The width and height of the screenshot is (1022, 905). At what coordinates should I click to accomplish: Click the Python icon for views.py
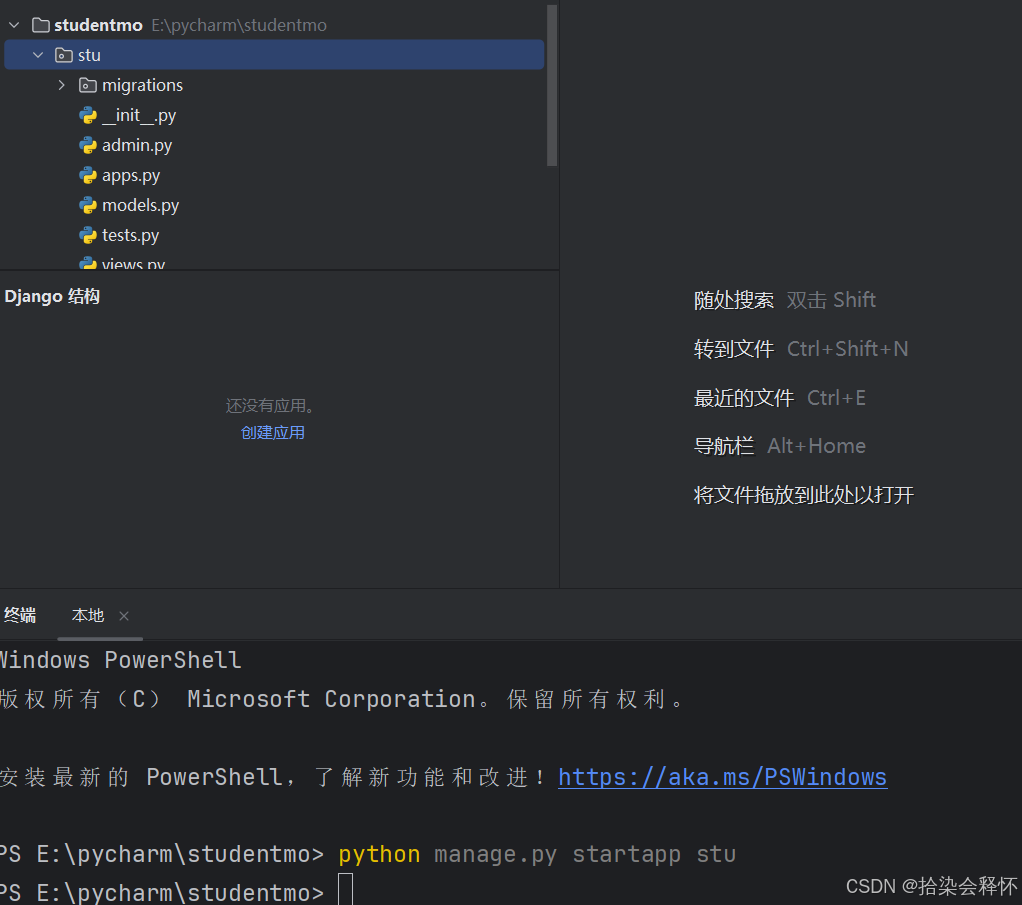pos(89,263)
